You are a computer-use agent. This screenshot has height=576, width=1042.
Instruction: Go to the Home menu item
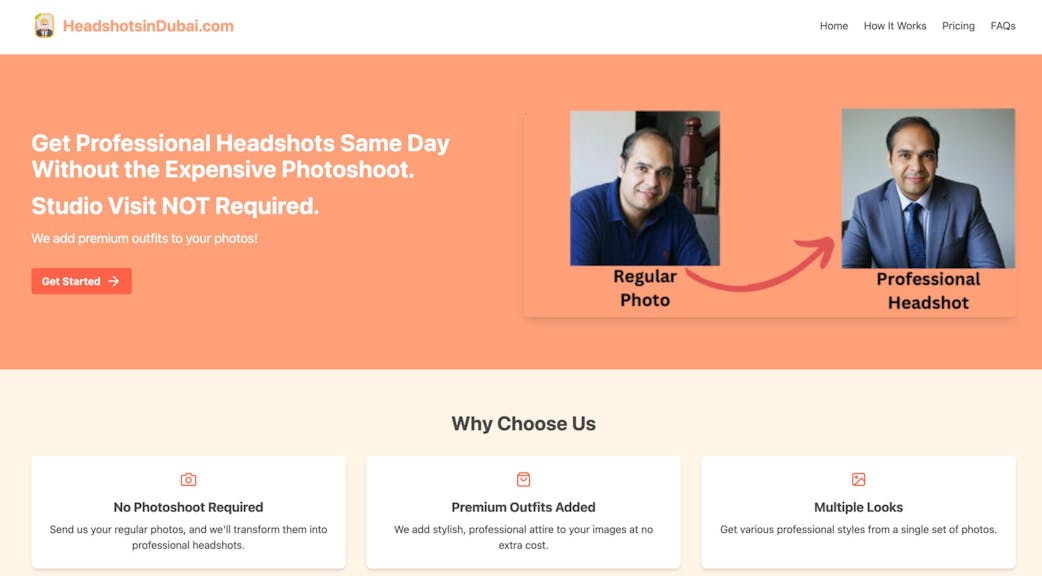click(833, 26)
